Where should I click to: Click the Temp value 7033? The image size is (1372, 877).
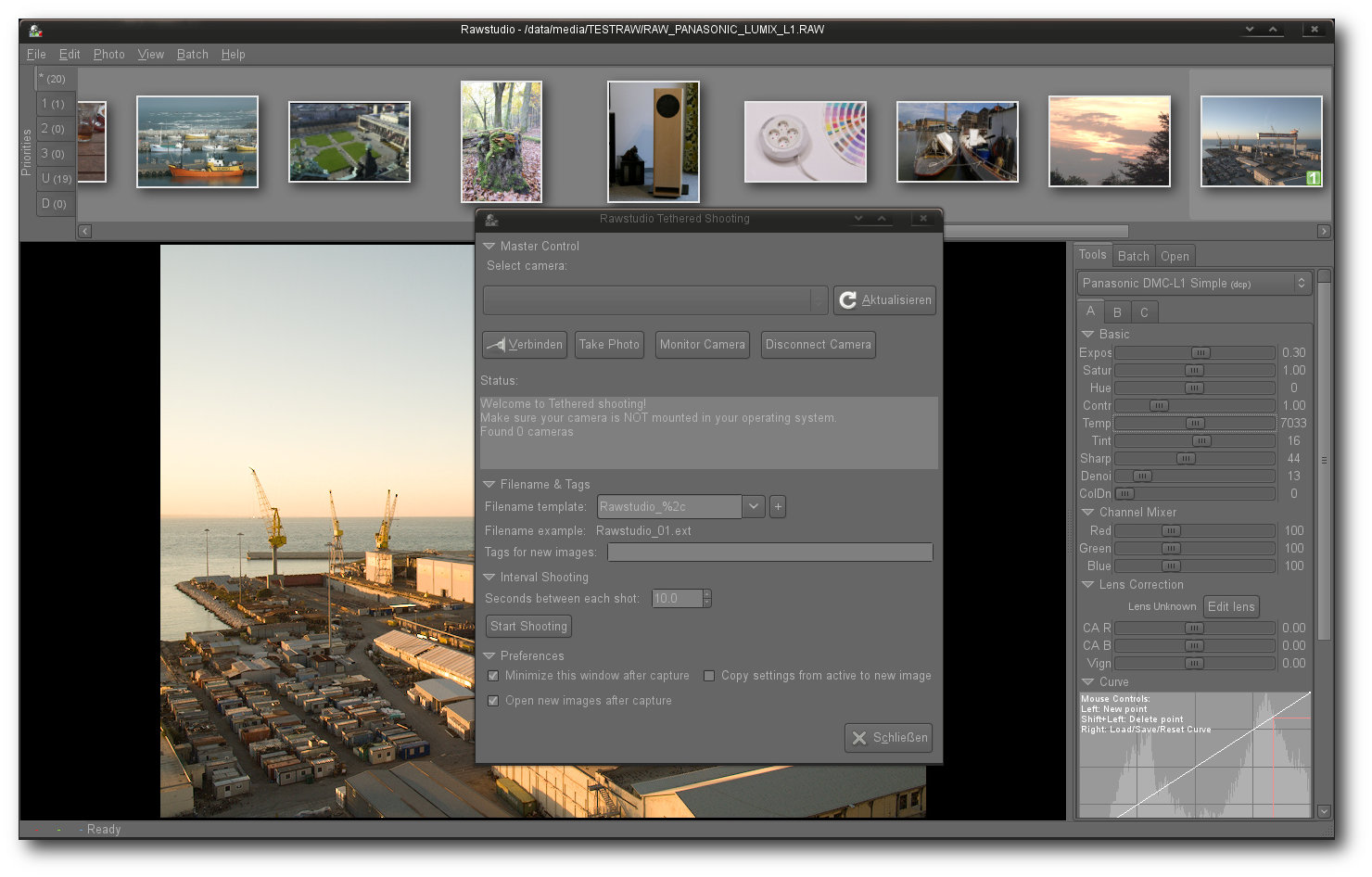[x=1293, y=424]
